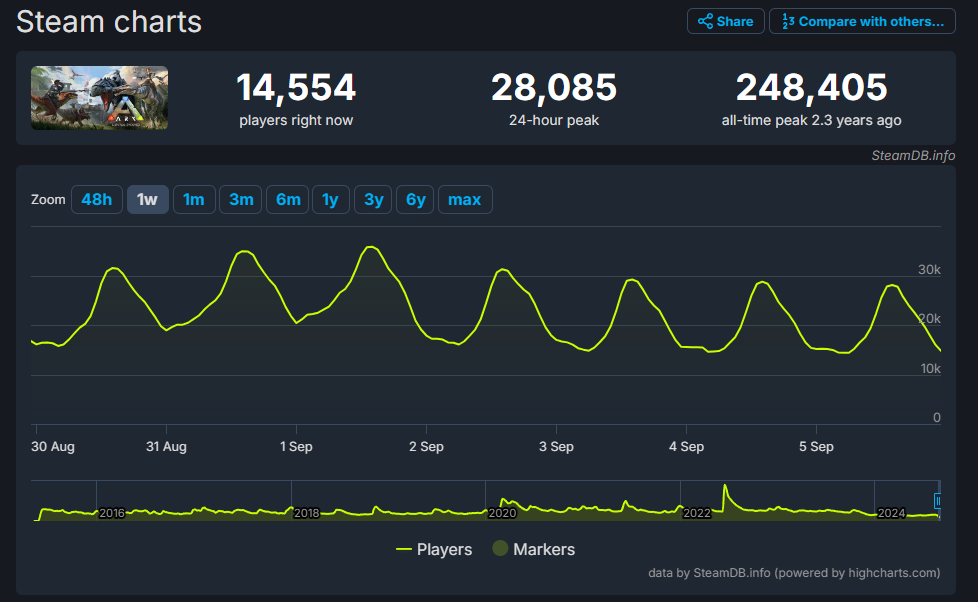The height and width of the screenshot is (602, 978).
Task: Click the compare ranking icon
Action: point(788,21)
